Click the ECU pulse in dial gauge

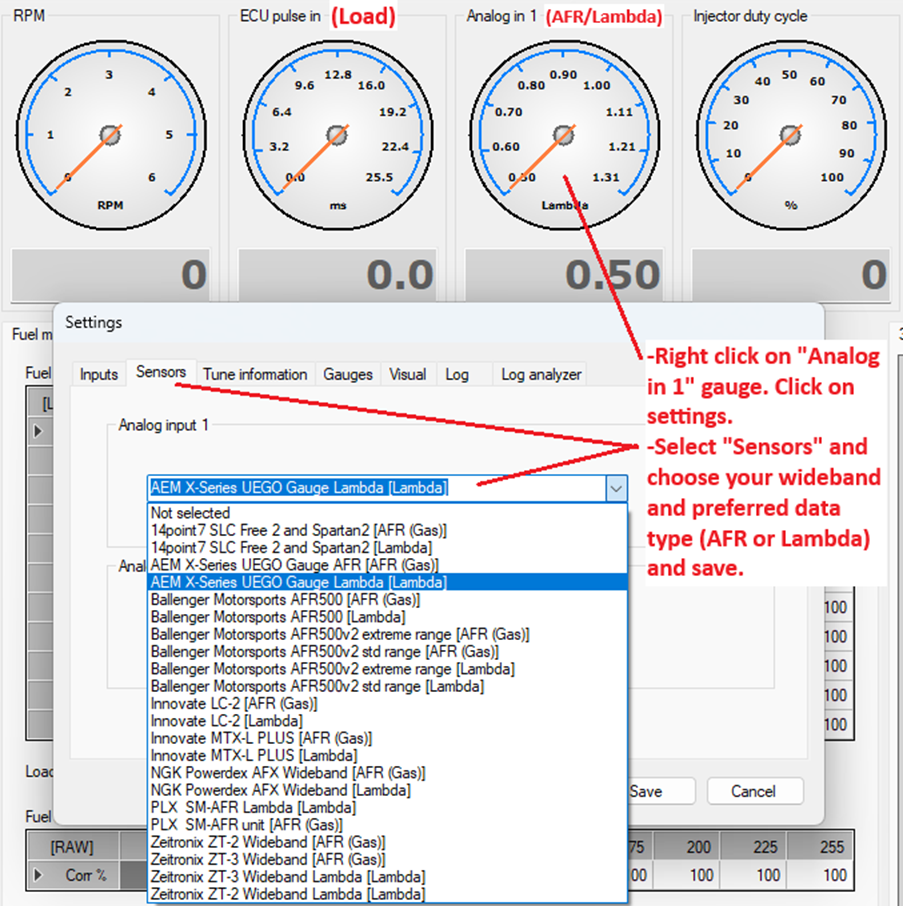click(337, 135)
